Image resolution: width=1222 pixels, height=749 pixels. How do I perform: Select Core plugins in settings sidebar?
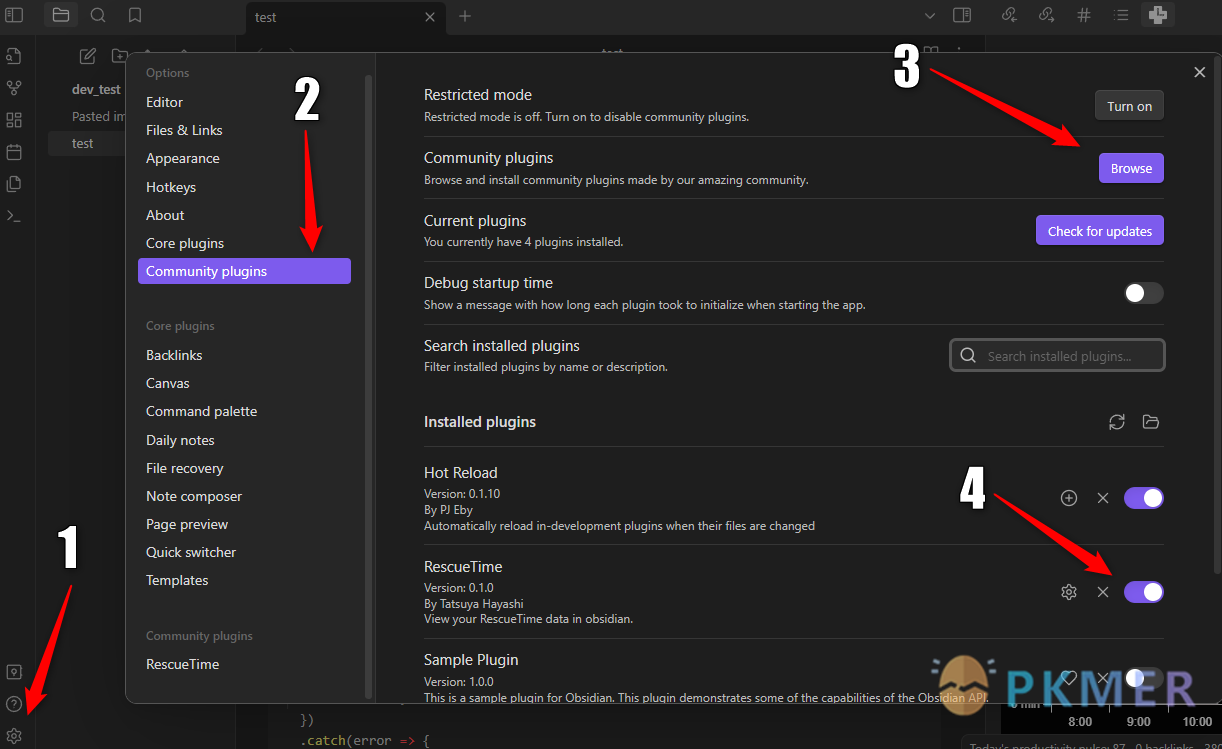pos(185,243)
